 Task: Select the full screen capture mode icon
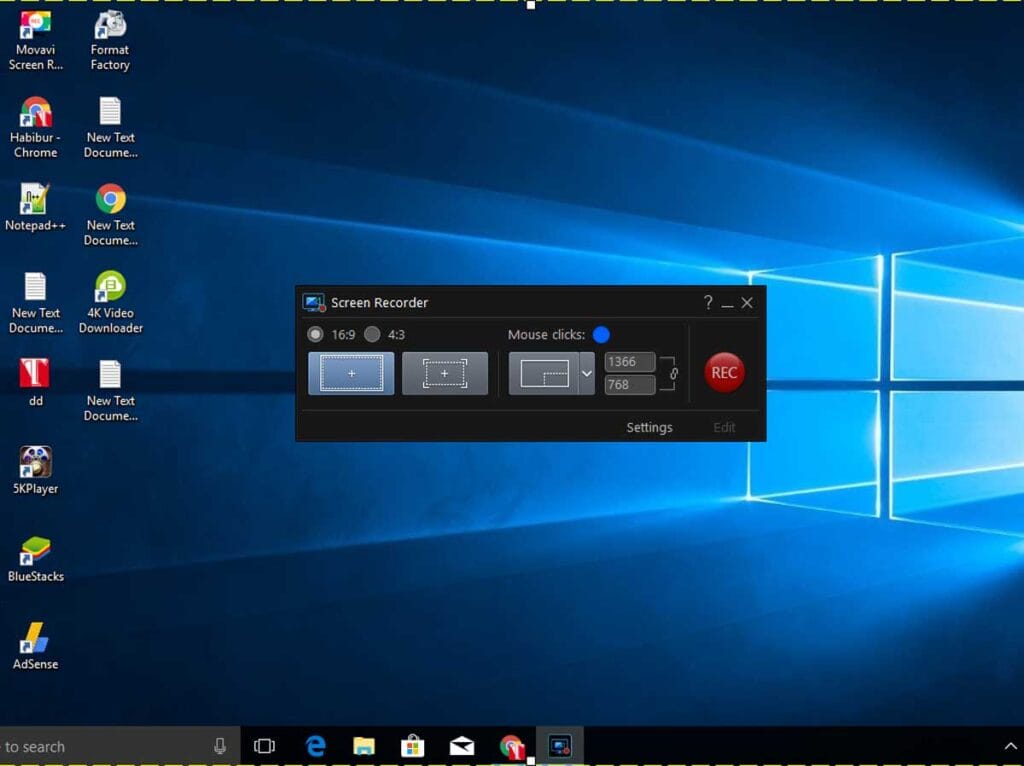click(350, 372)
